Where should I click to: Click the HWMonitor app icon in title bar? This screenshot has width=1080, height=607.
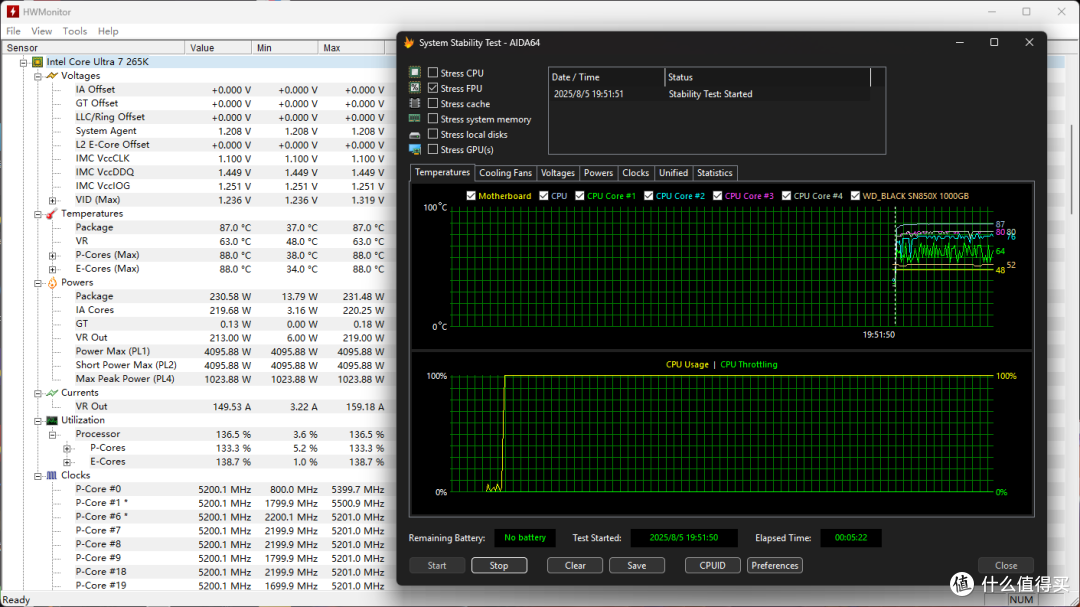click(12, 12)
